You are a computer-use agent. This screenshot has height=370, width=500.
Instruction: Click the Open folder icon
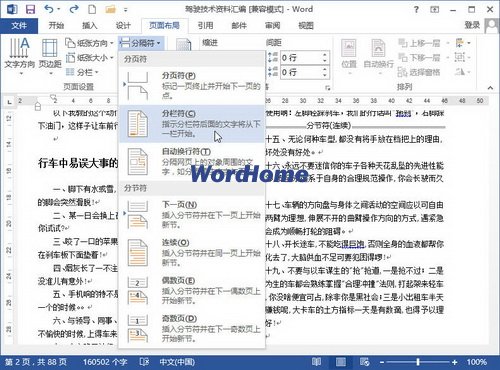[x=110, y=9]
